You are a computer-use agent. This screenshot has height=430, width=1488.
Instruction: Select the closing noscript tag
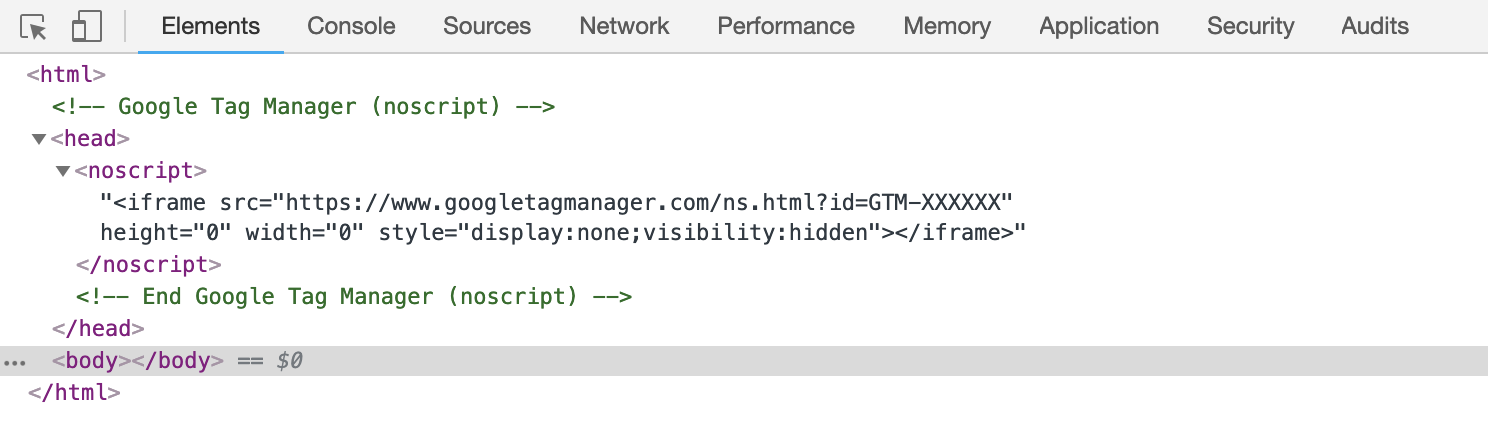click(148, 265)
